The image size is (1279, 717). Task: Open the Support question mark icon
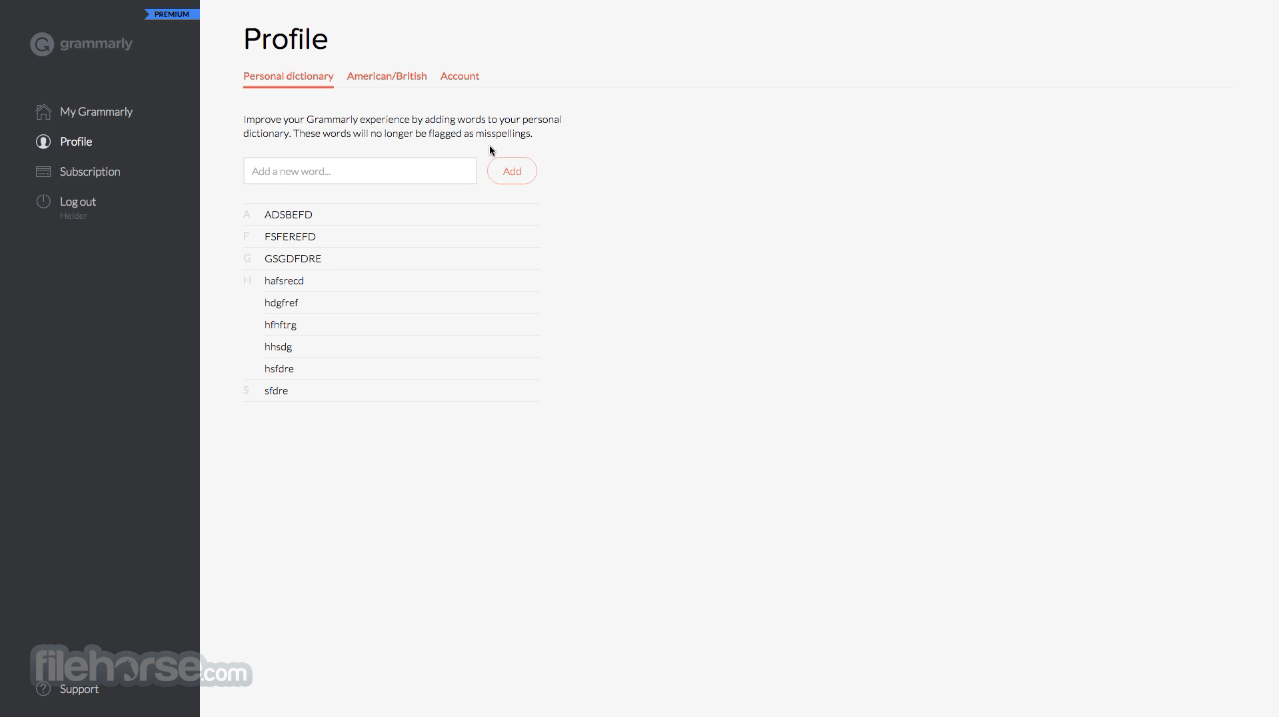[x=43, y=689]
